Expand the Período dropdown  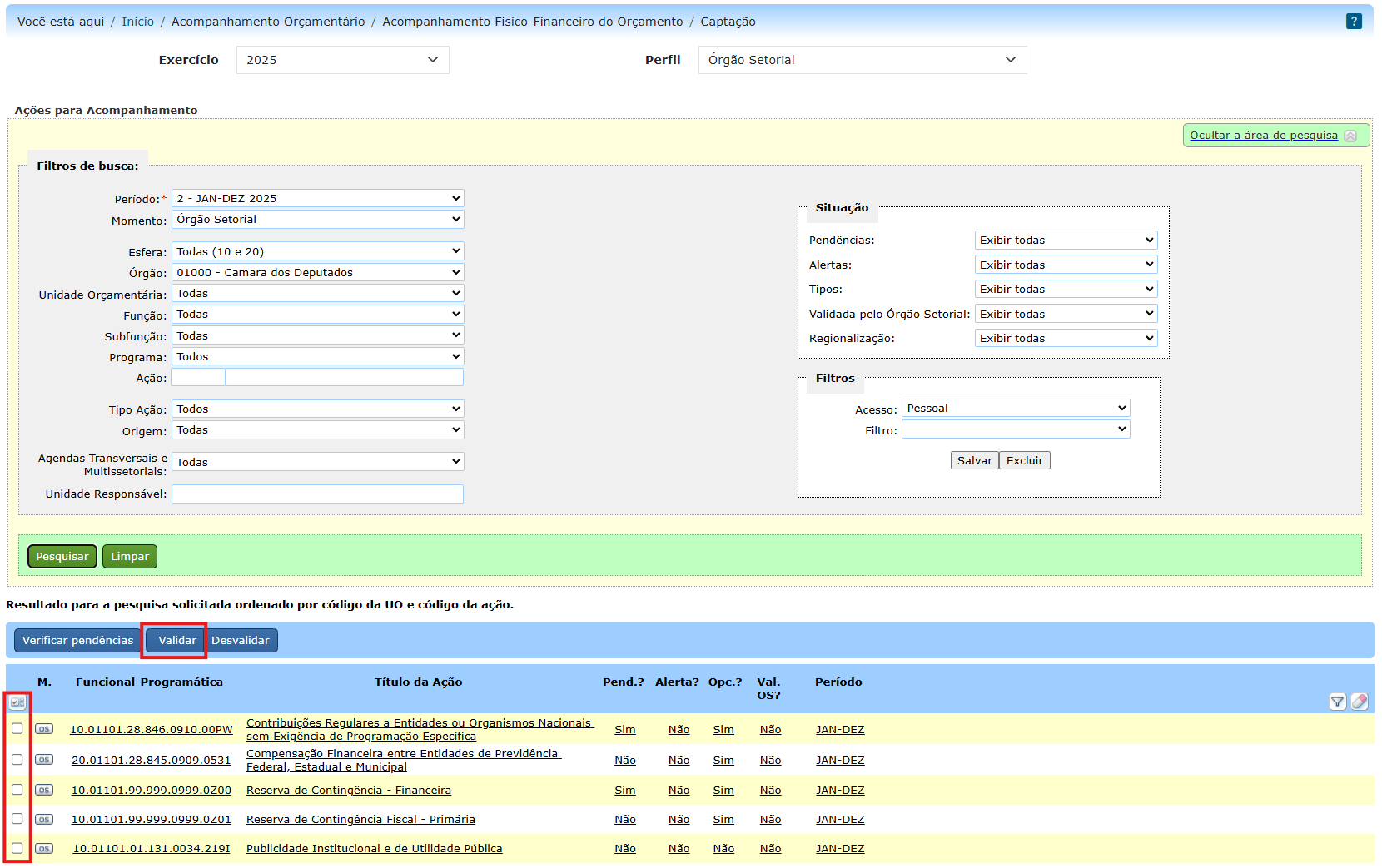click(317, 198)
